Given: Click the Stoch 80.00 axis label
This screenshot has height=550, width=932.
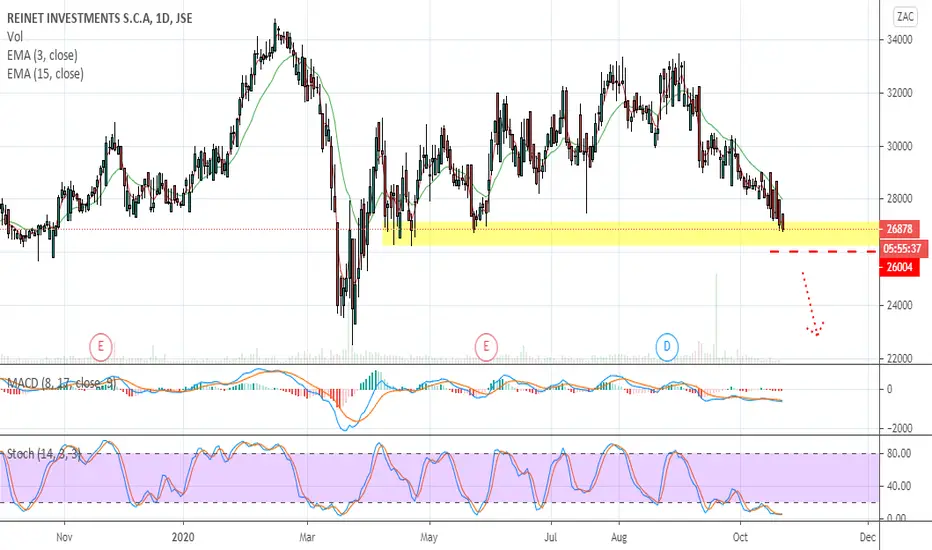Looking at the screenshot, I should [x=899, y=454].
